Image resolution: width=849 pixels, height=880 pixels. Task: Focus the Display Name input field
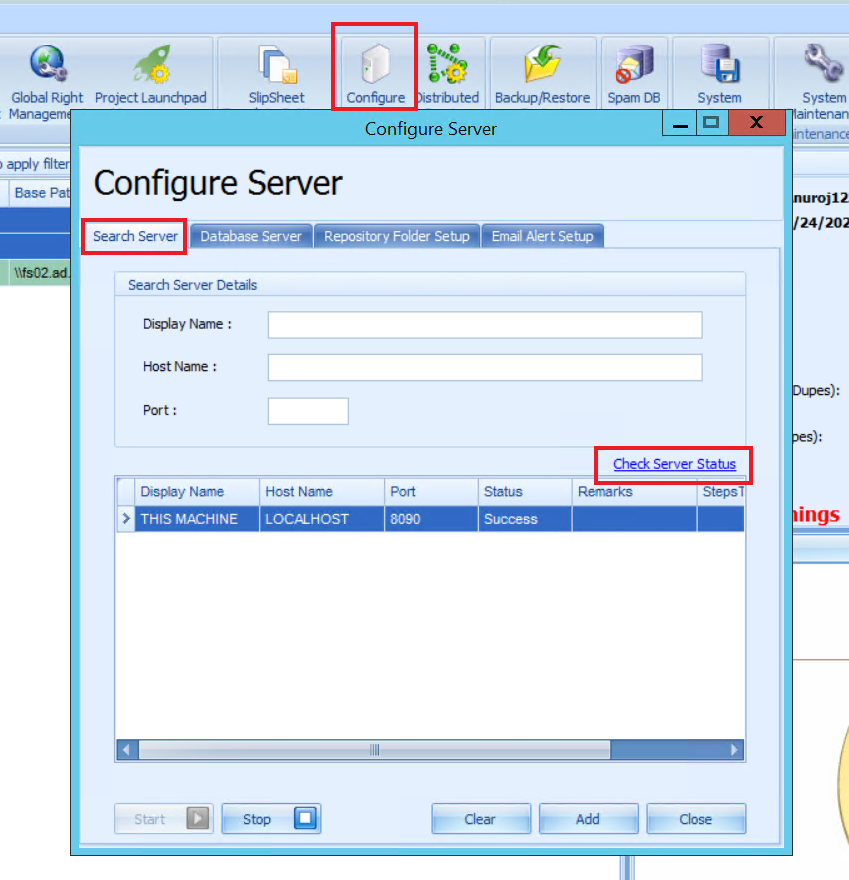point(485,325)
